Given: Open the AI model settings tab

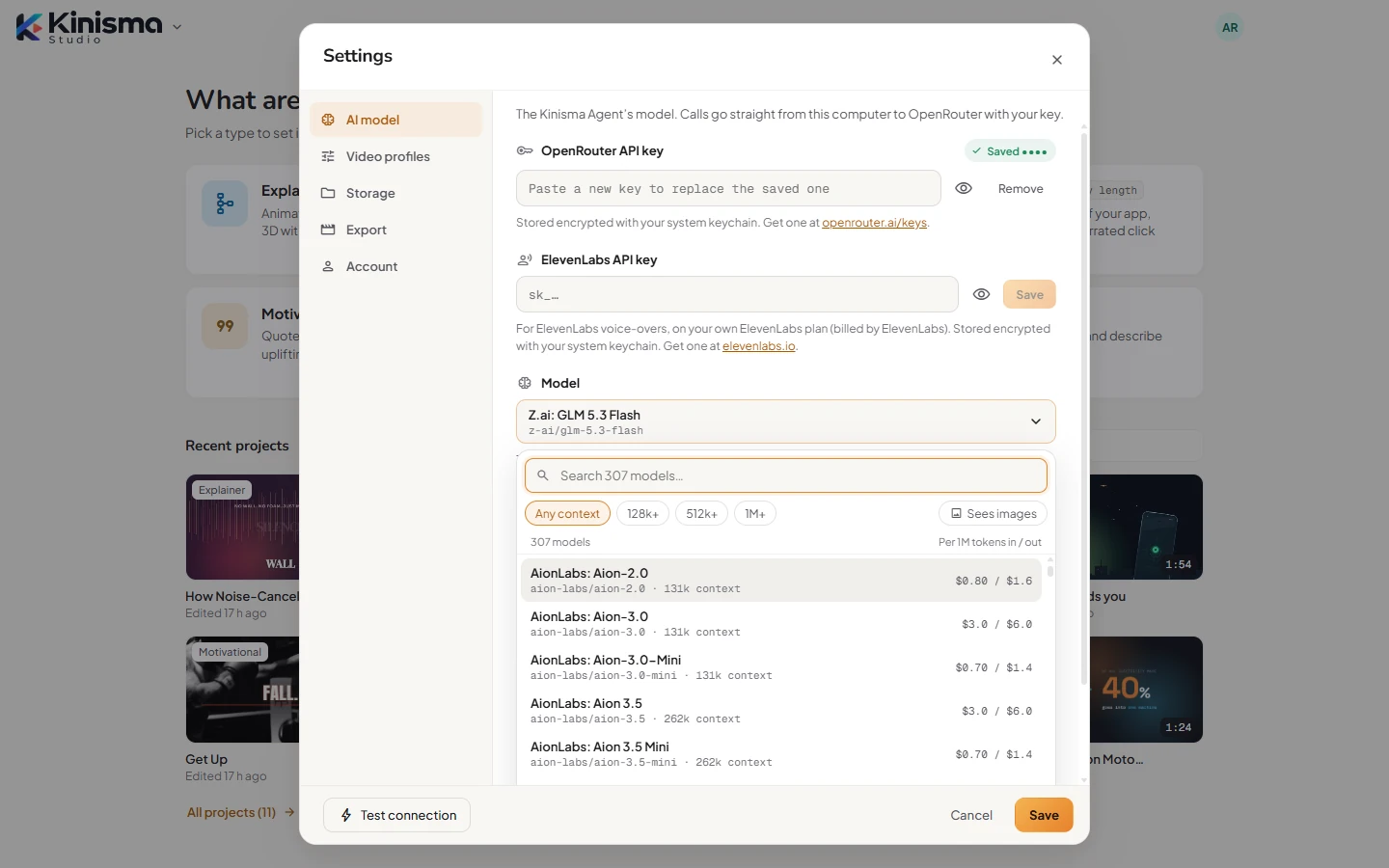Looking at the screenshot, I should [x=395, y=120].
